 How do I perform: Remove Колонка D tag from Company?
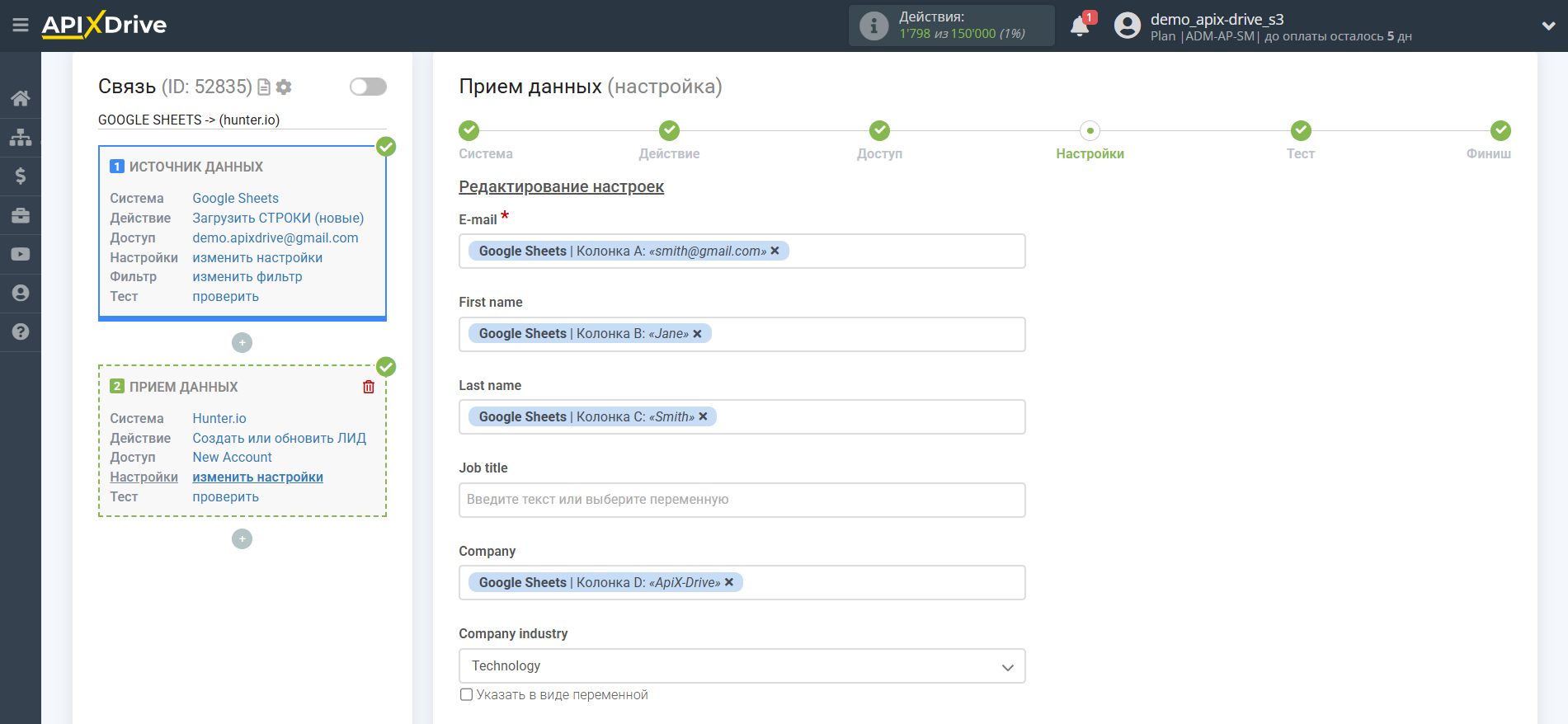click(x=729, y=582)
